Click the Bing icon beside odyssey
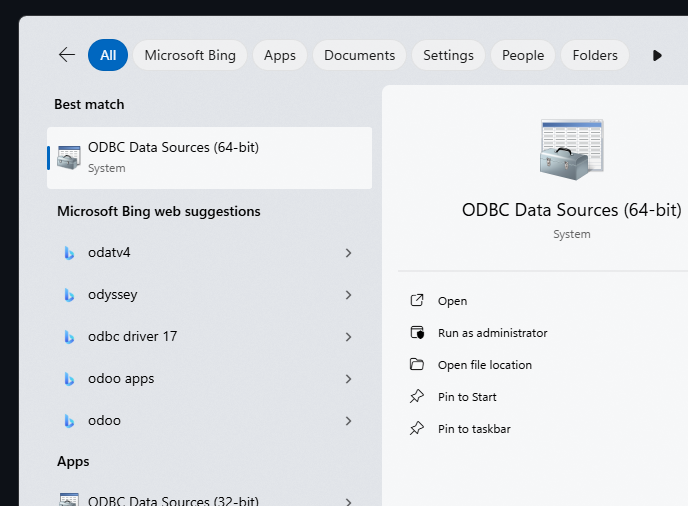 pyautogui.click(x=69, y=295)
